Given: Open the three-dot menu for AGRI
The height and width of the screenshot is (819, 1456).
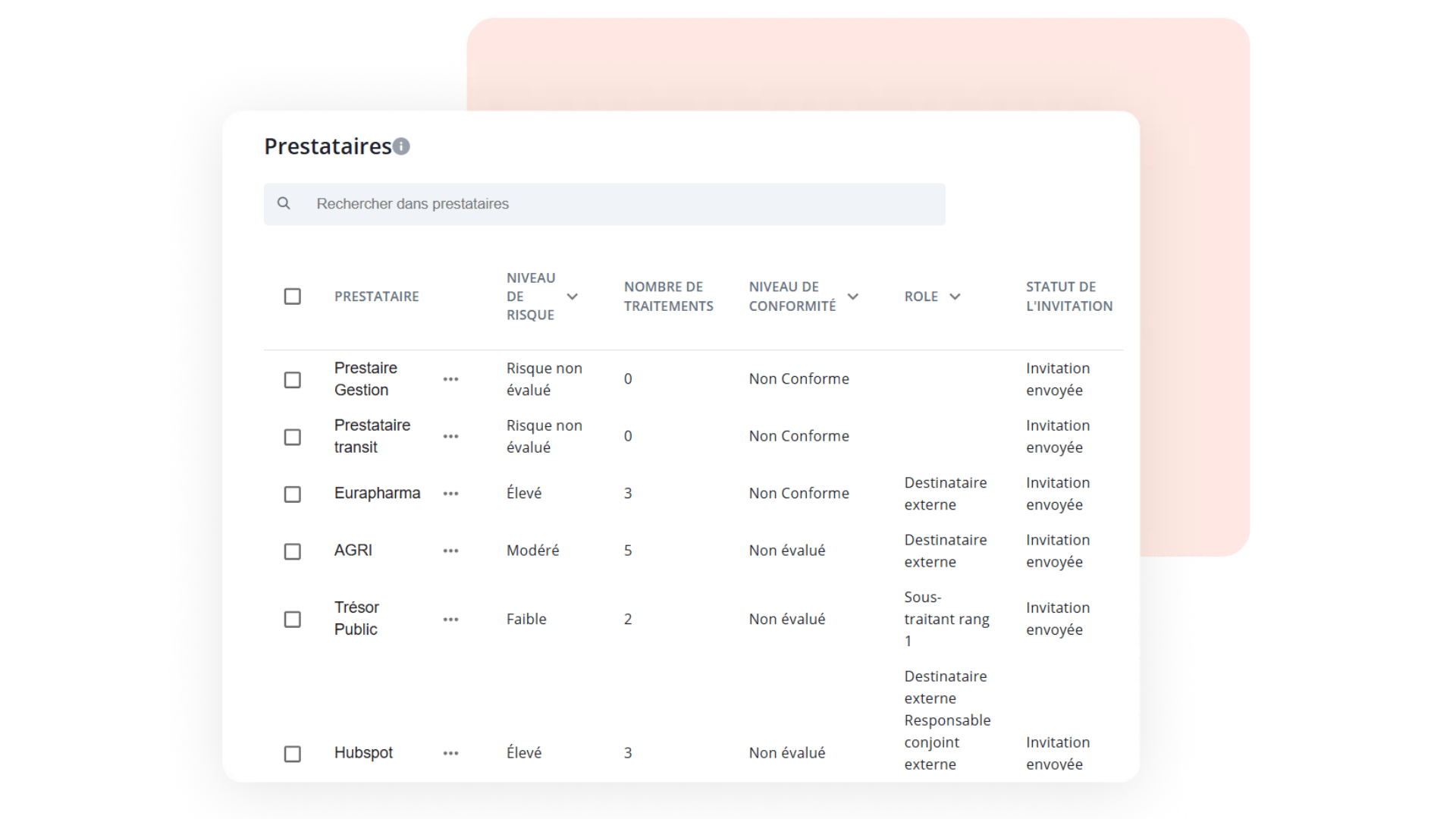Looking at the screenshot, I should [450, 551].
